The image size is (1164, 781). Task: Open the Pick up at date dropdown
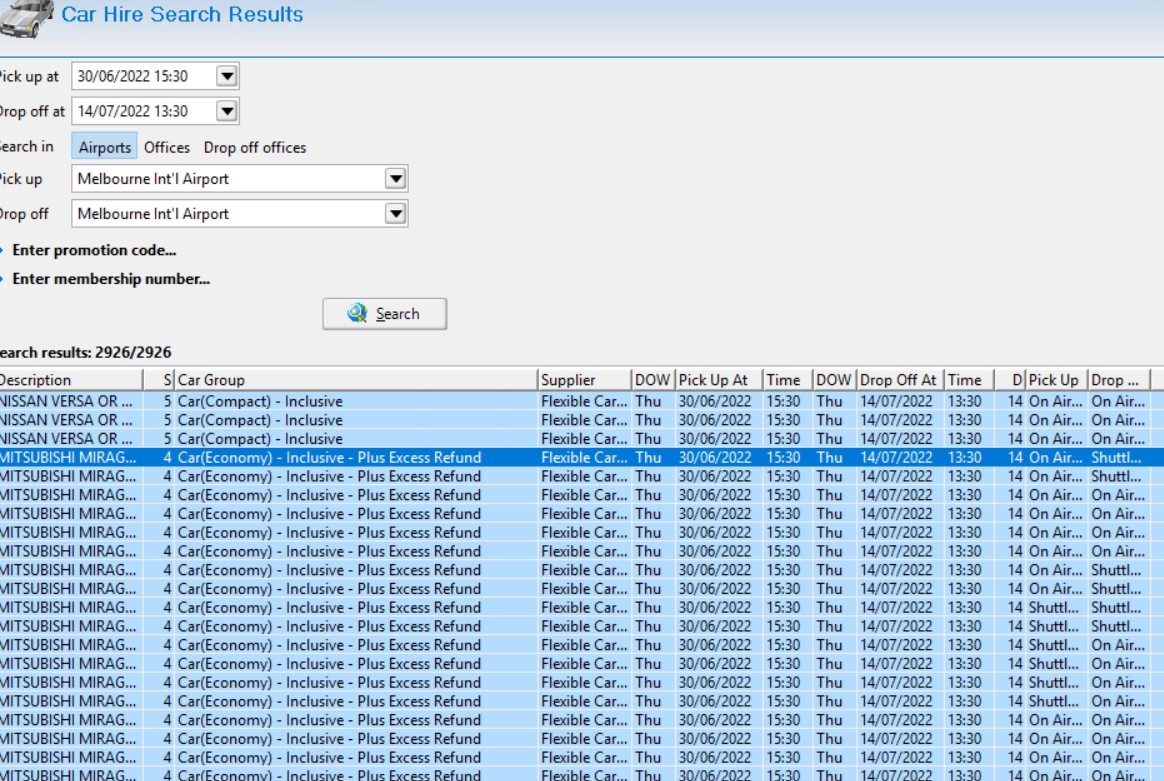[x=227, y=76]
